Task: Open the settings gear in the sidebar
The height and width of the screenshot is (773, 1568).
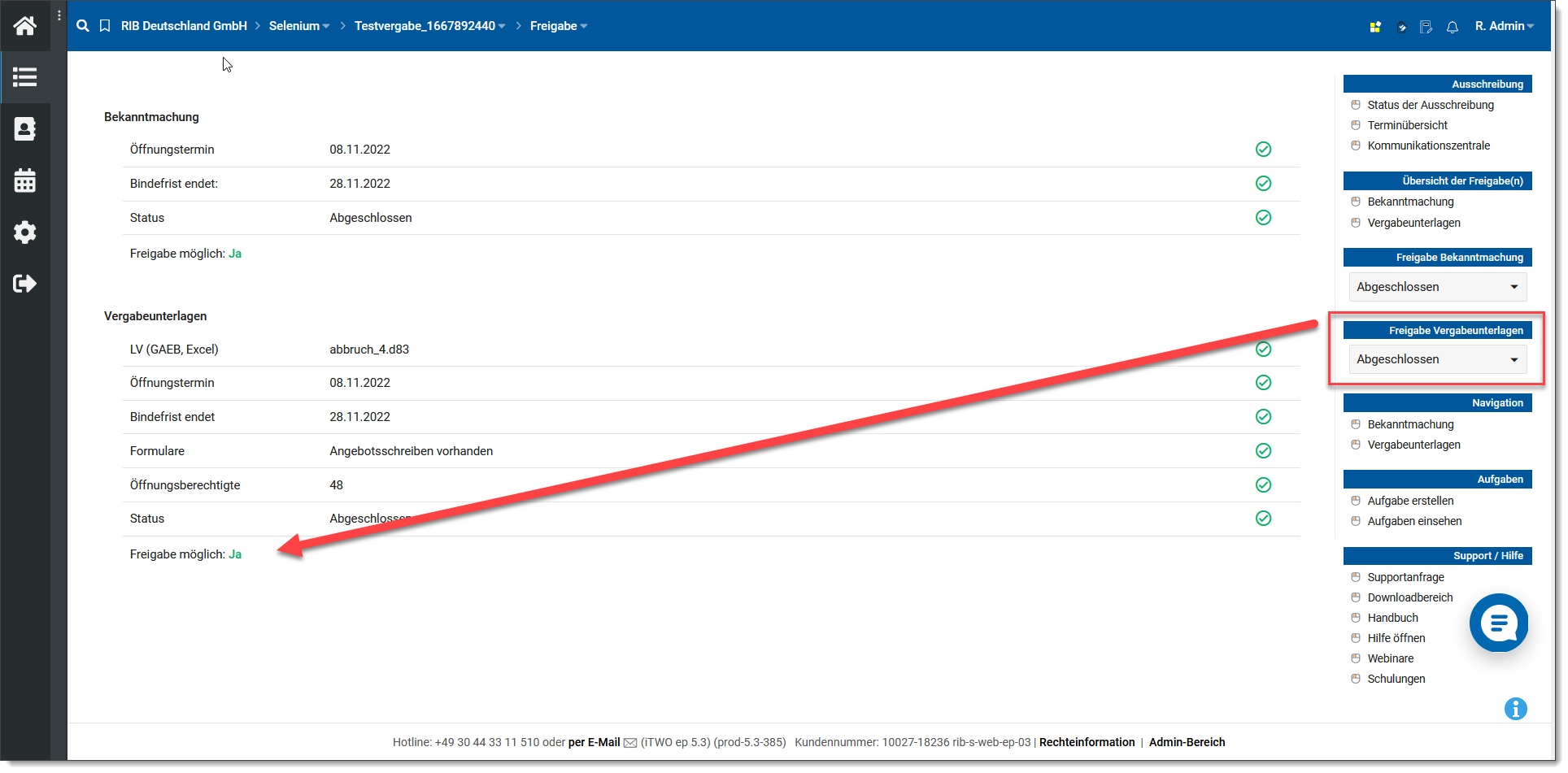Action: [x=25, y=232]
